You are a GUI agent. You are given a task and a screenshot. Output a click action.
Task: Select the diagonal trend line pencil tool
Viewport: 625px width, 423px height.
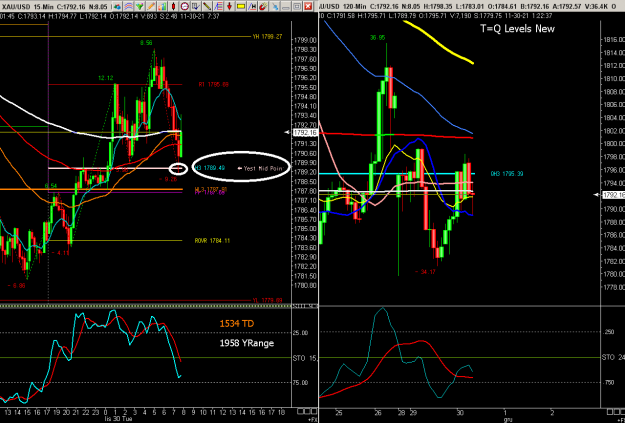point(207,6)
